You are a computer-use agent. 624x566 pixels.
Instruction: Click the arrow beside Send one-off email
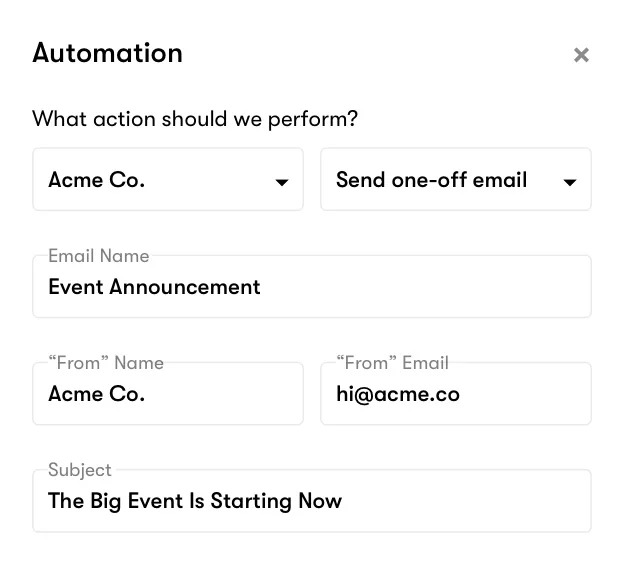click(570, 182)
